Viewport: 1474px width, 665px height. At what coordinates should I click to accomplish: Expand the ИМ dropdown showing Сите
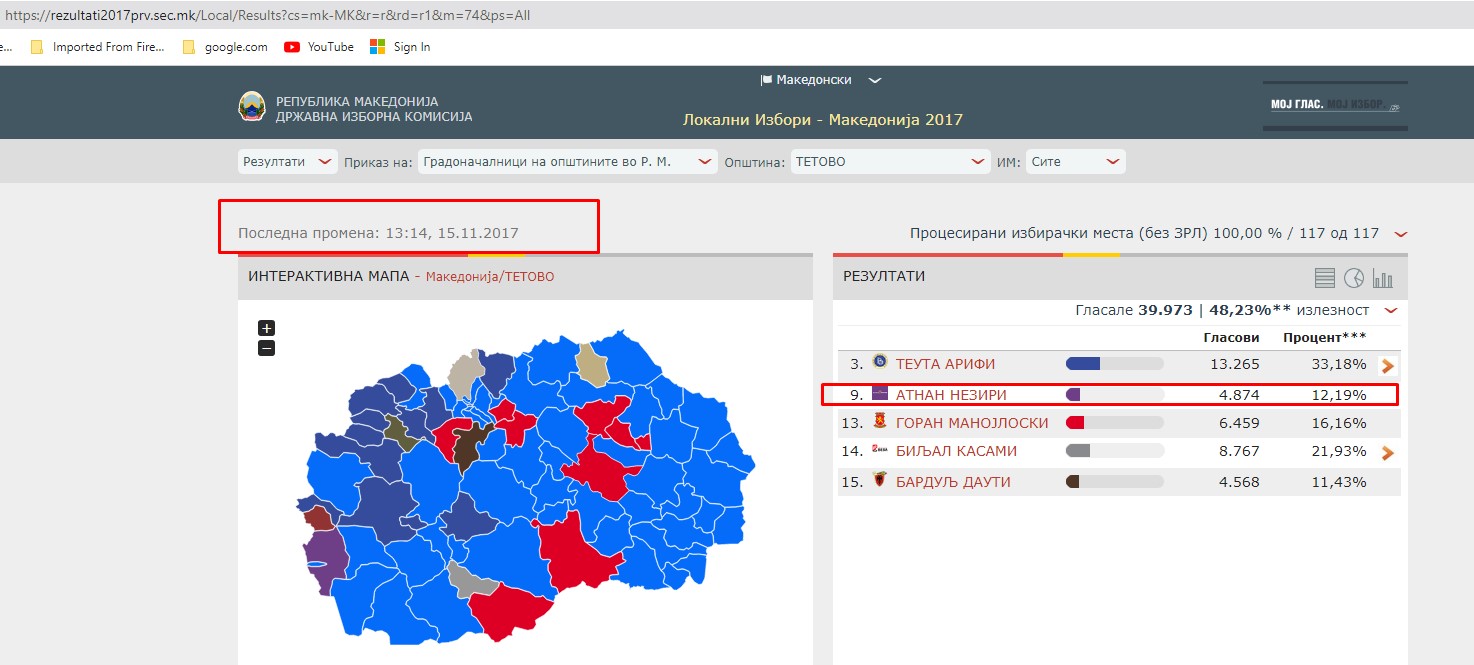pyautogui.click(x=1075, y=162)
